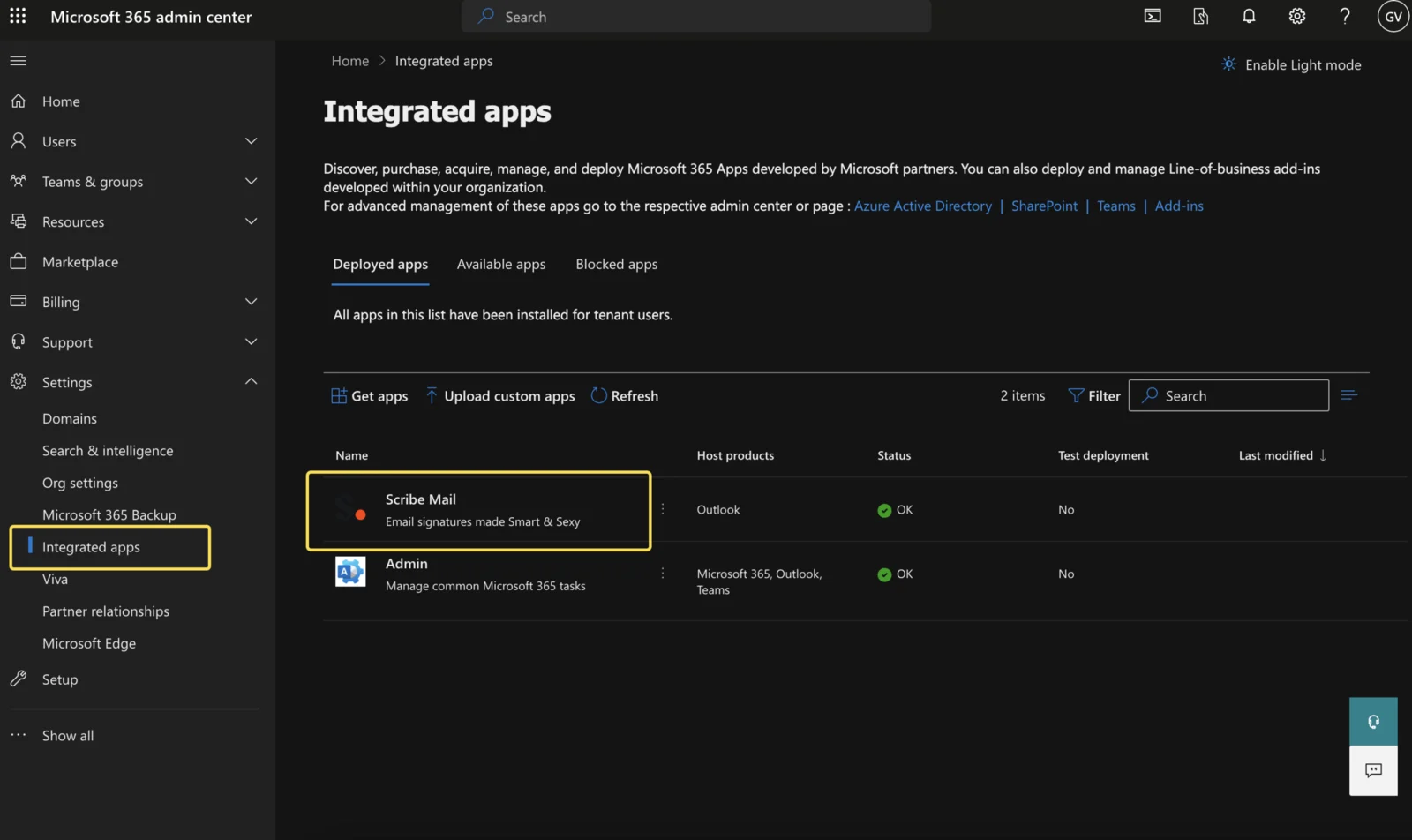
Task: Open Partner relationships
Action: [106, 611]
